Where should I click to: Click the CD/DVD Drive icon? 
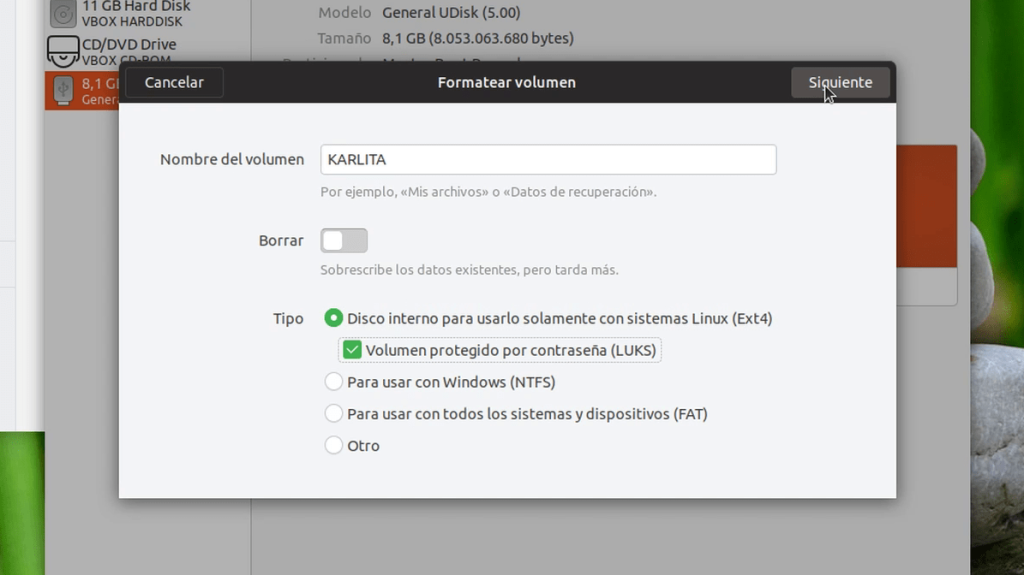tap(63, 52)
